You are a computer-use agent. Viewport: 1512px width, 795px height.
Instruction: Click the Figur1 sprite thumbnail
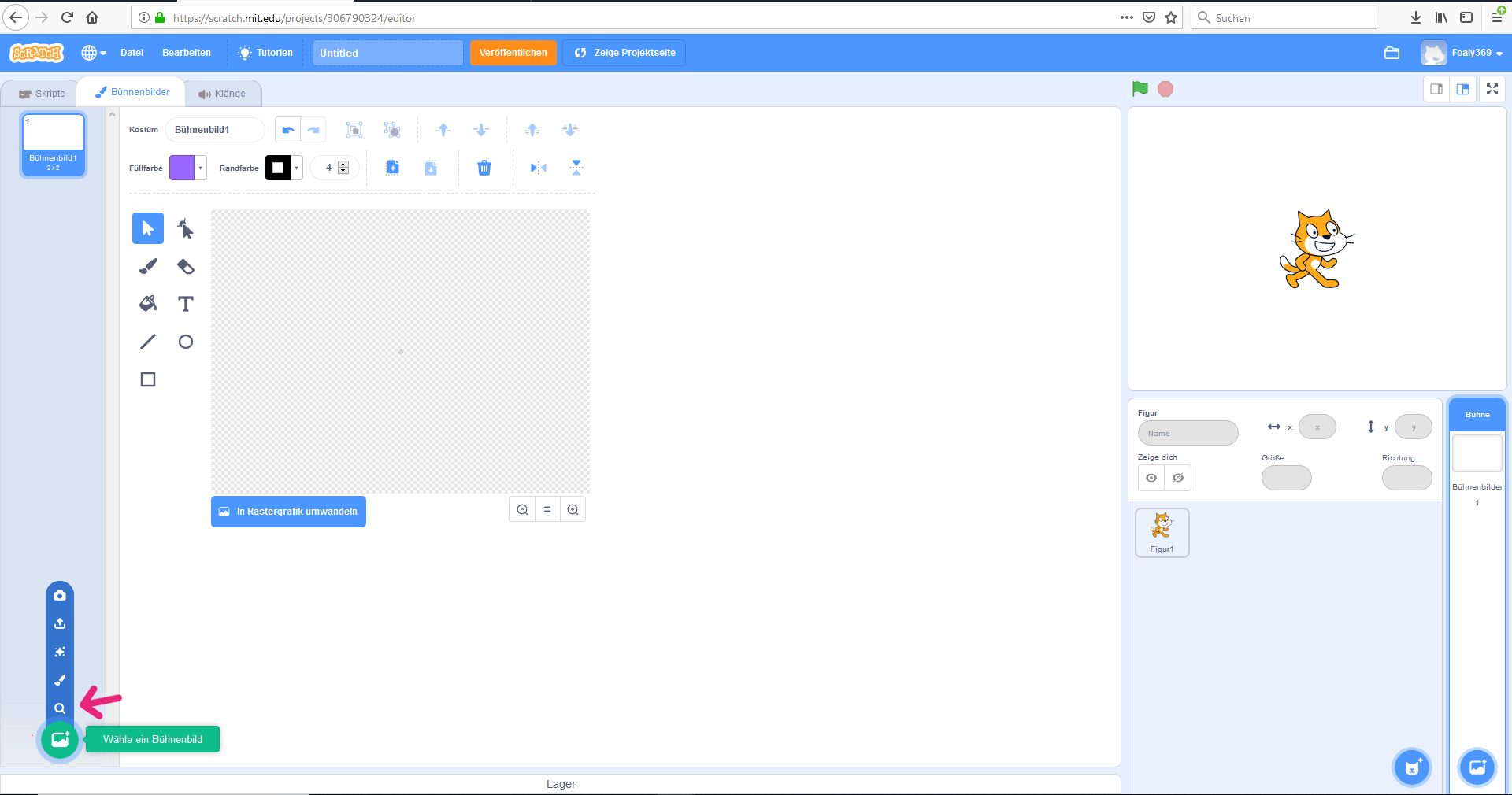click(1162, 533)
